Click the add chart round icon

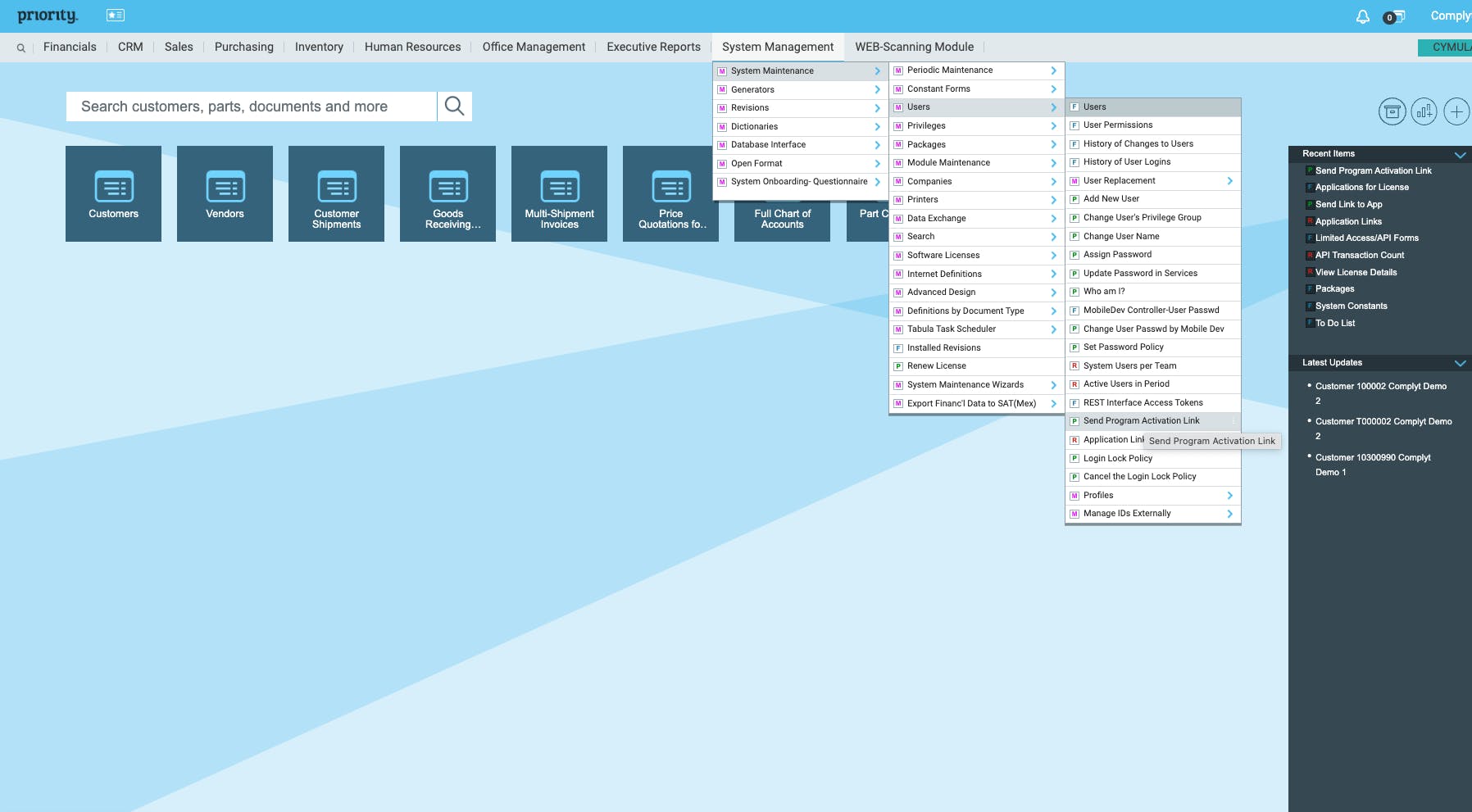tap(1424, 111)
